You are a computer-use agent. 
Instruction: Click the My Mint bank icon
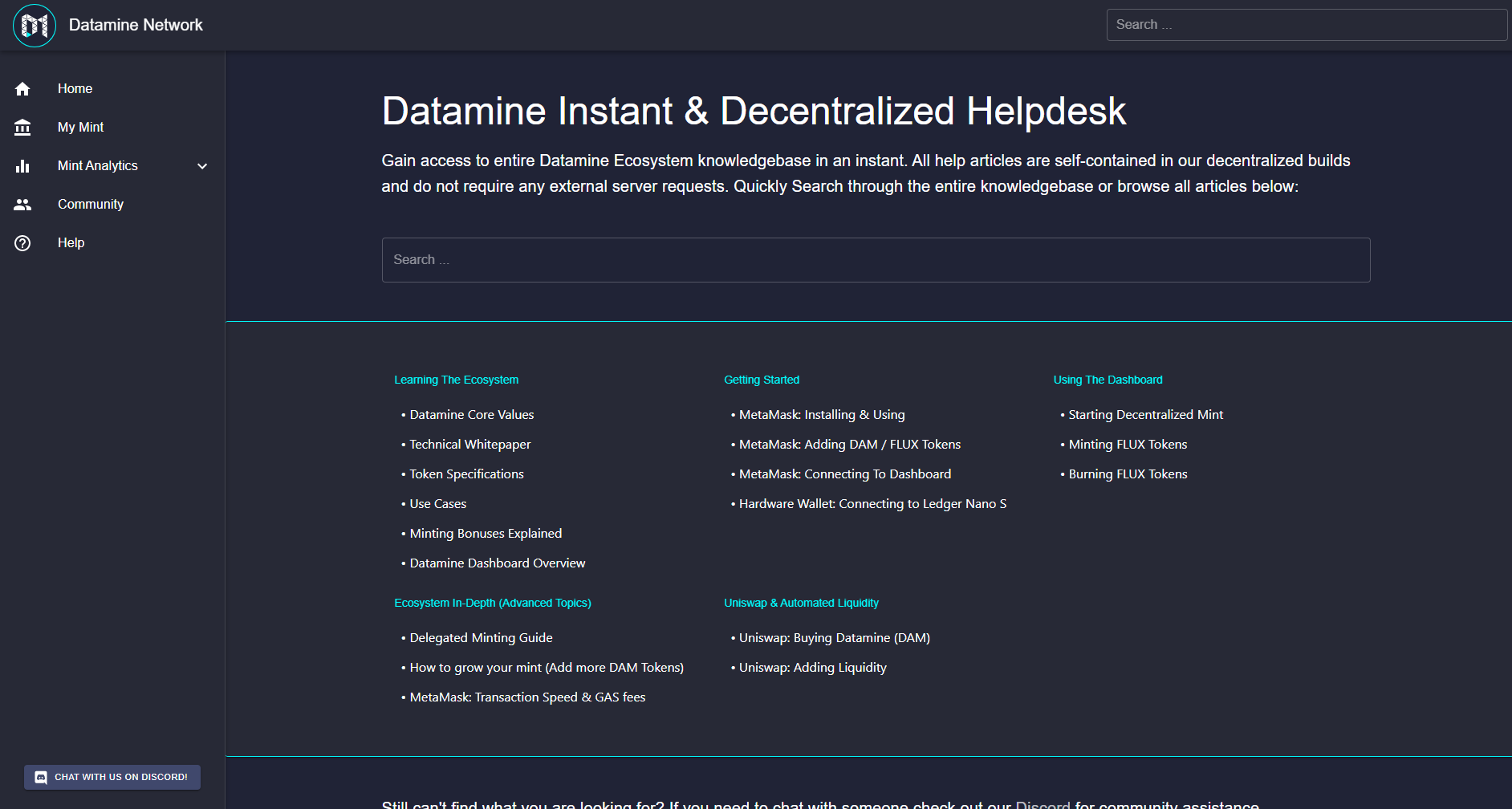(x=22, y=128)
